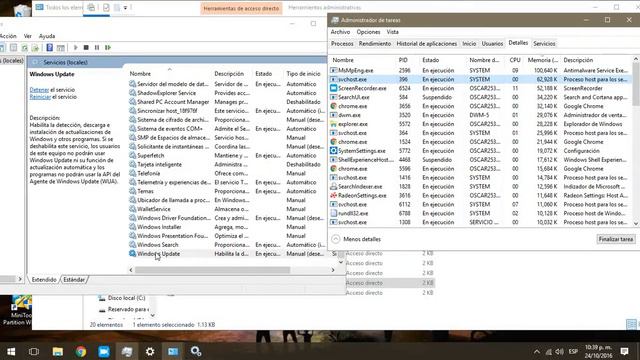This screenshot has width=640, height=360.
Task: Open Ver menu in Services window
Action: click(27, 36)
